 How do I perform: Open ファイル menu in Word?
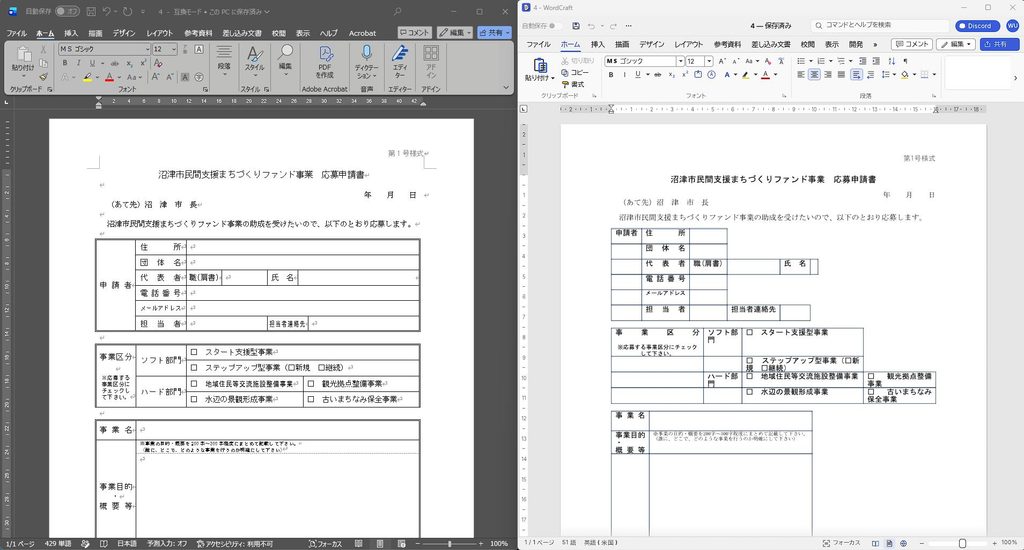pos(16,33)
